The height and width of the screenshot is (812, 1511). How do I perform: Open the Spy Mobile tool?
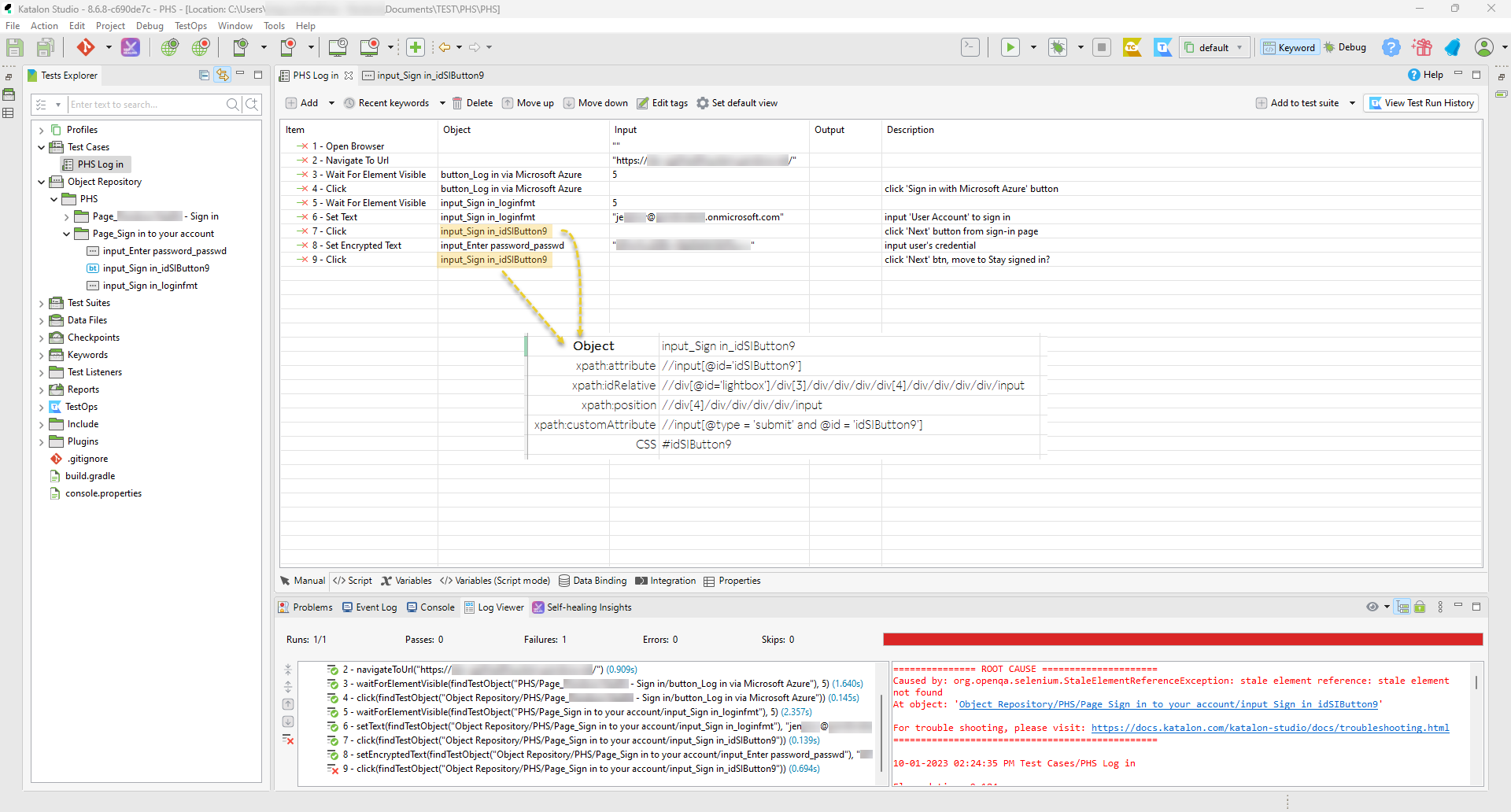click(x=241, y=47)
